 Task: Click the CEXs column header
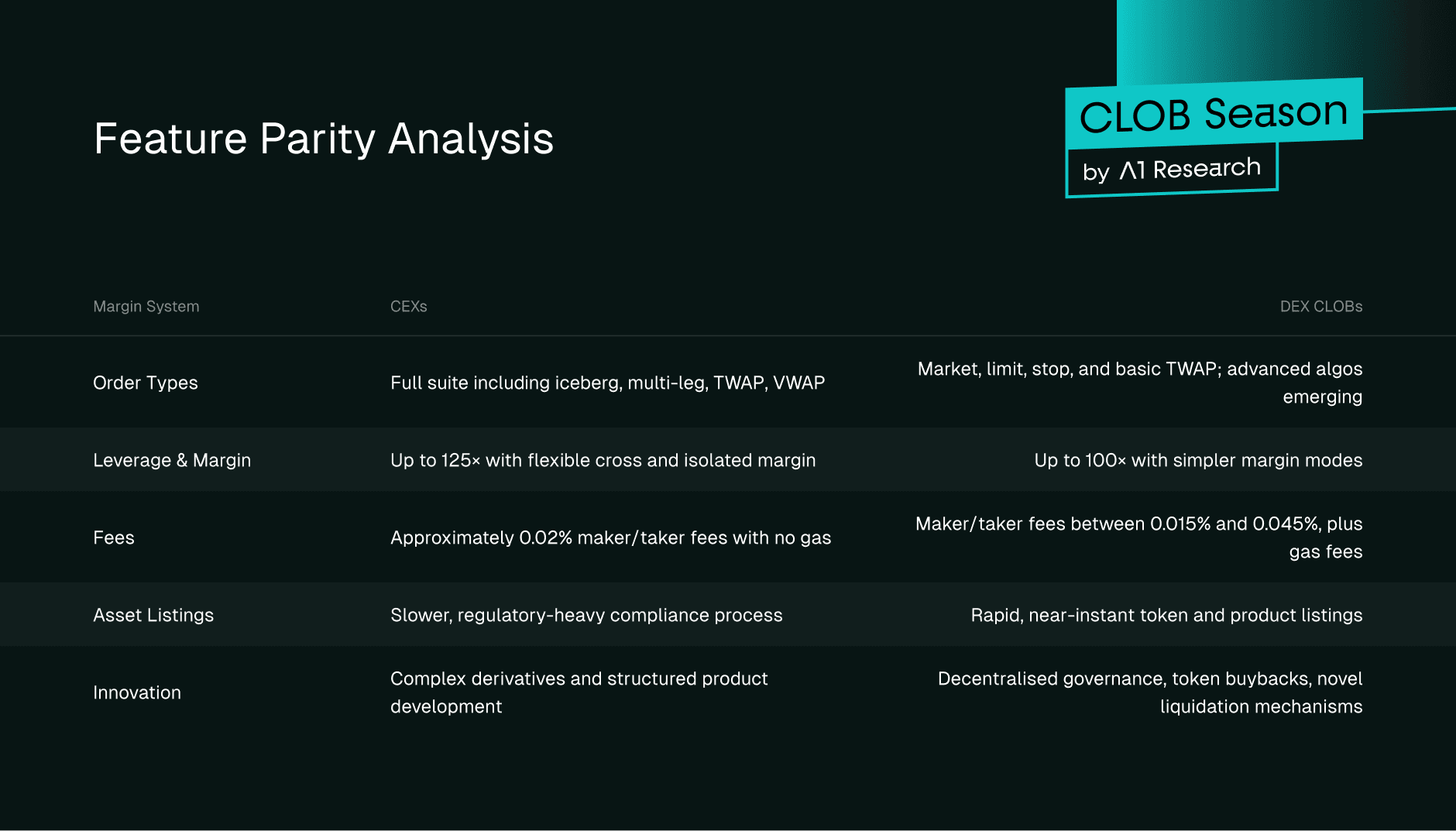tap(409, 307)
